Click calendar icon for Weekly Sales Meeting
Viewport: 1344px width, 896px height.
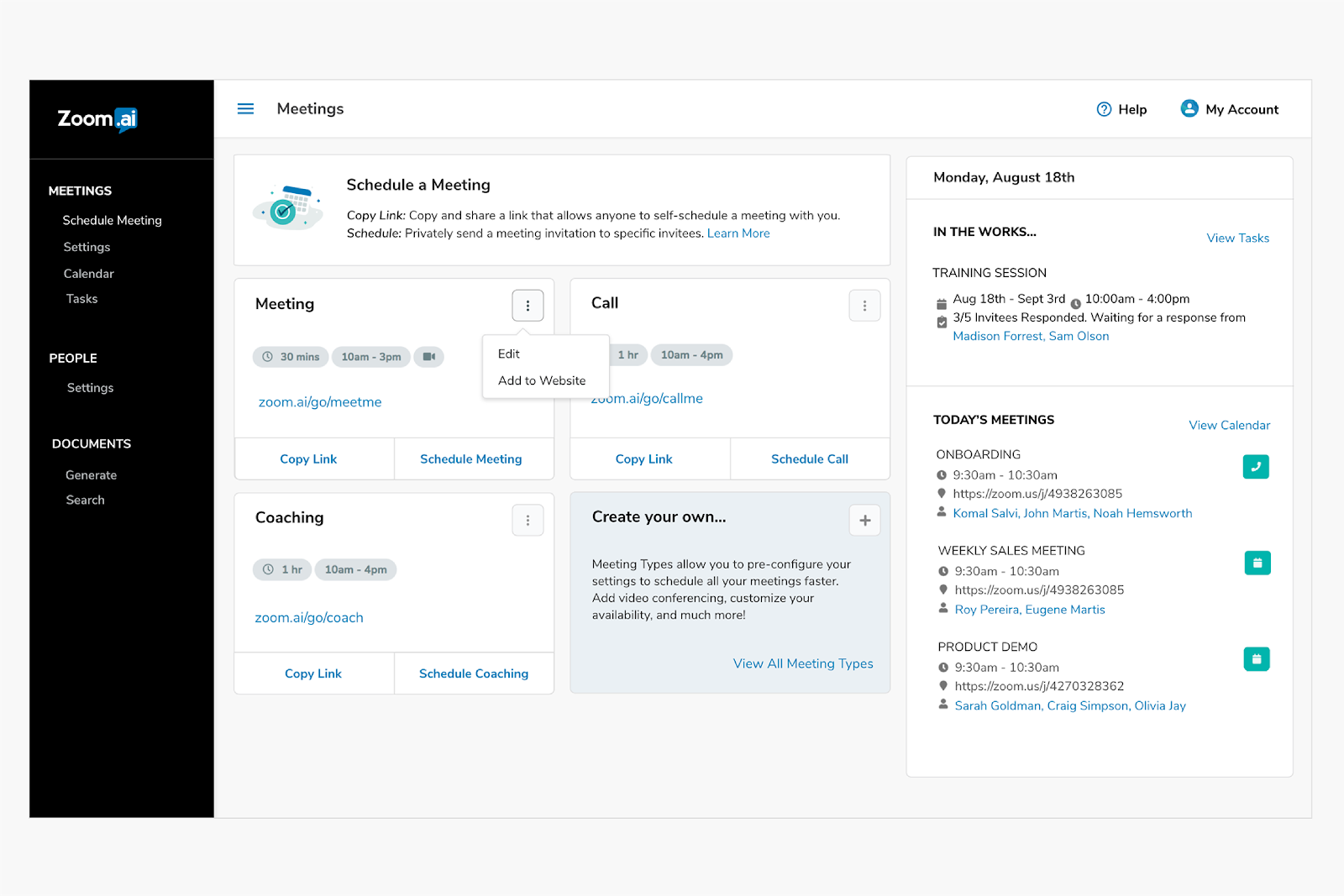point(1257,563)
